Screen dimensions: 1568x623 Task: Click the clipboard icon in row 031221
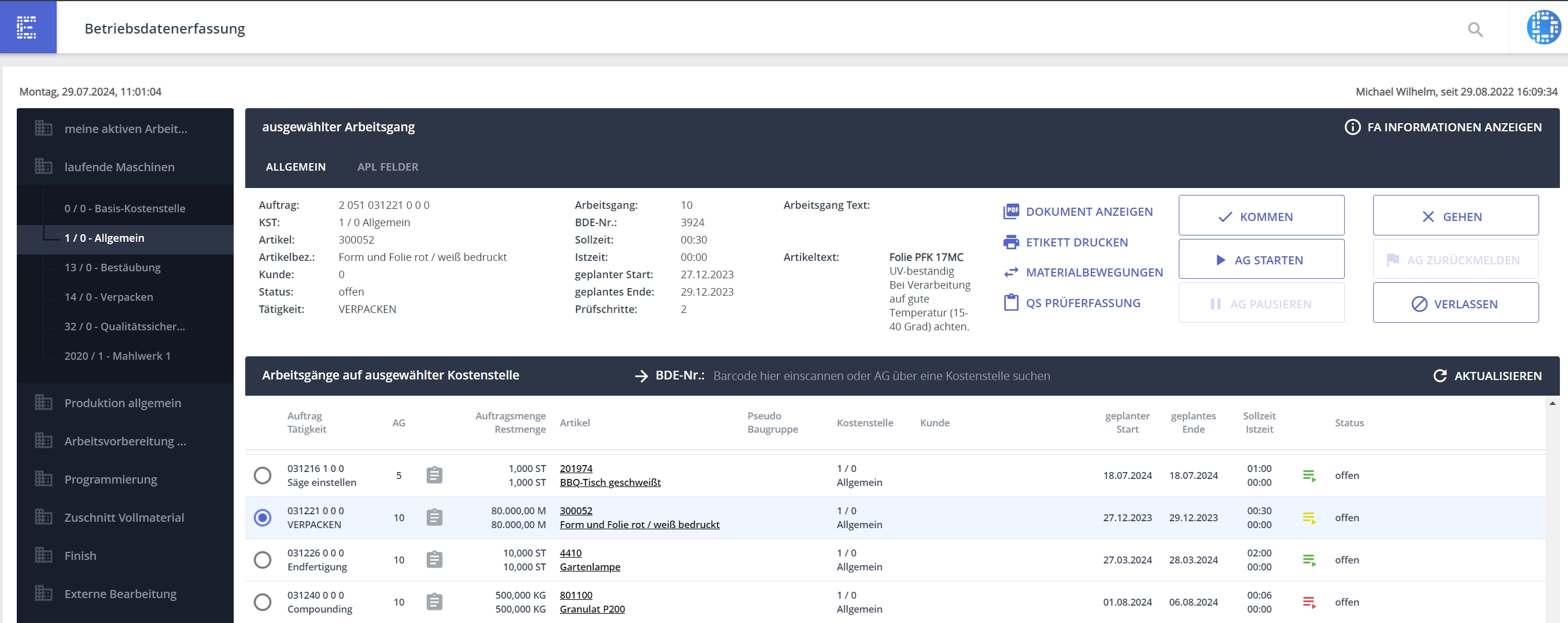[434, 518]
